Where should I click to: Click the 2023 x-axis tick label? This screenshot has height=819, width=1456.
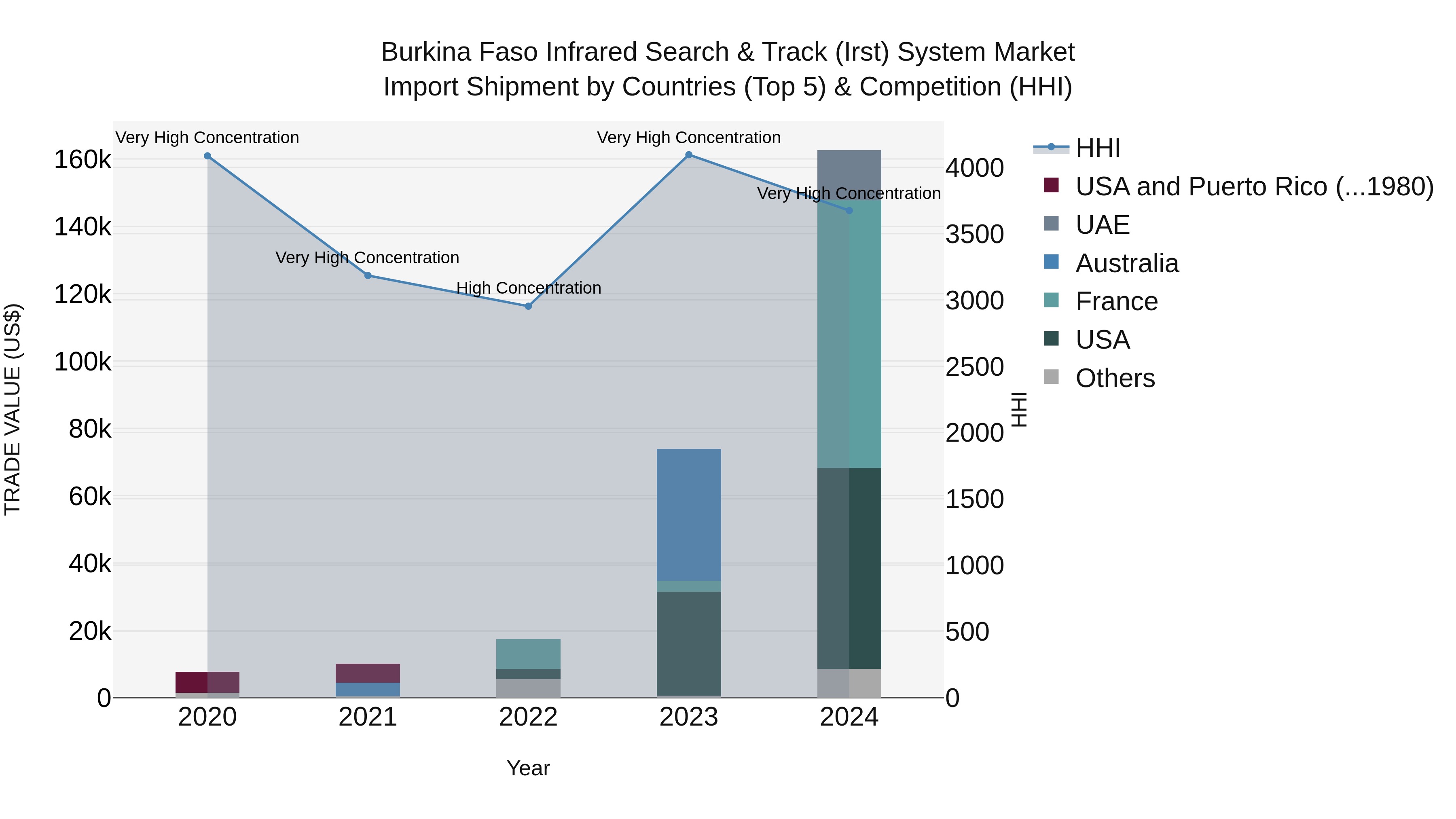pos(688,717)
